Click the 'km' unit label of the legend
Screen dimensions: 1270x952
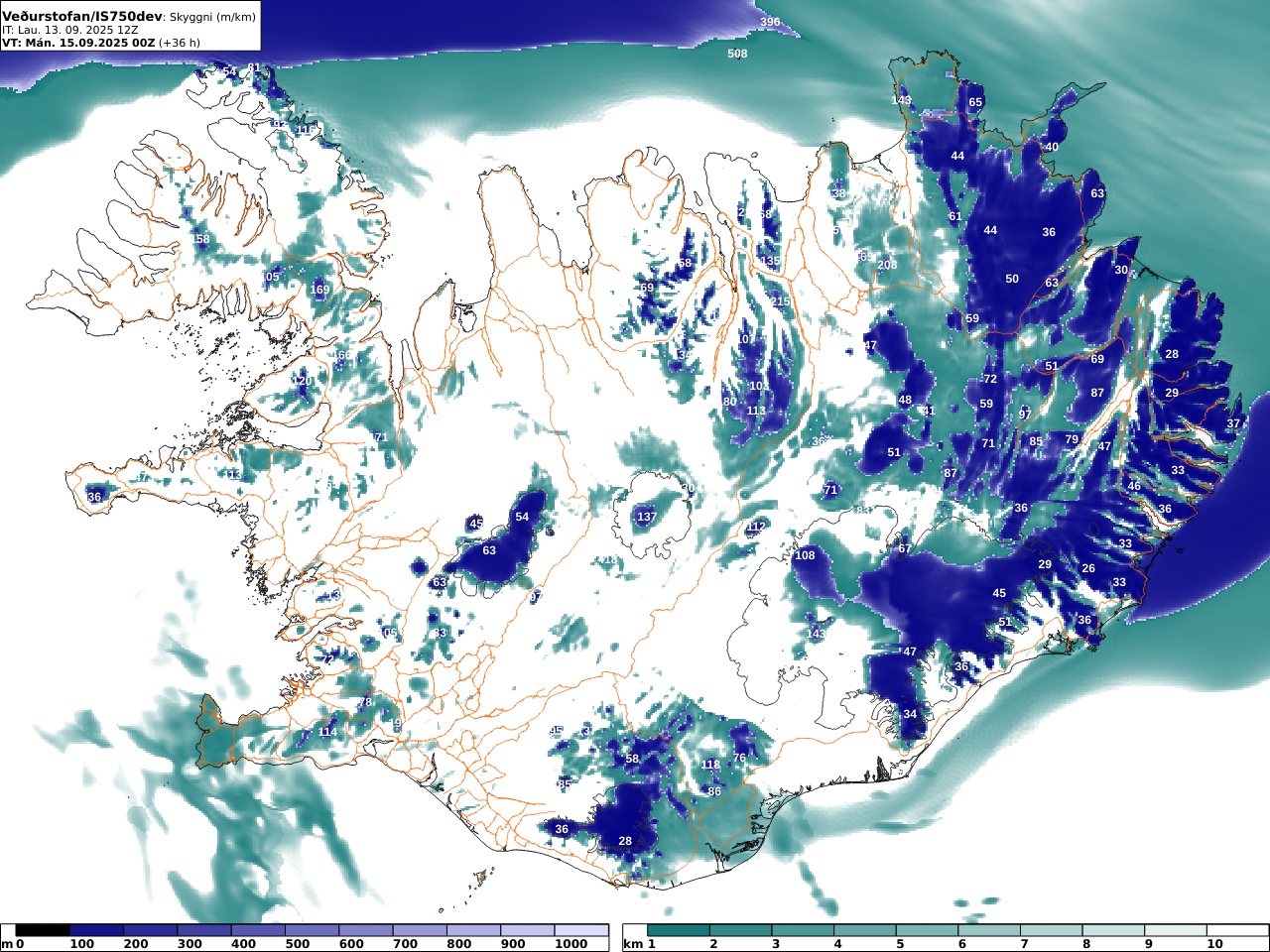coord(633,945)
